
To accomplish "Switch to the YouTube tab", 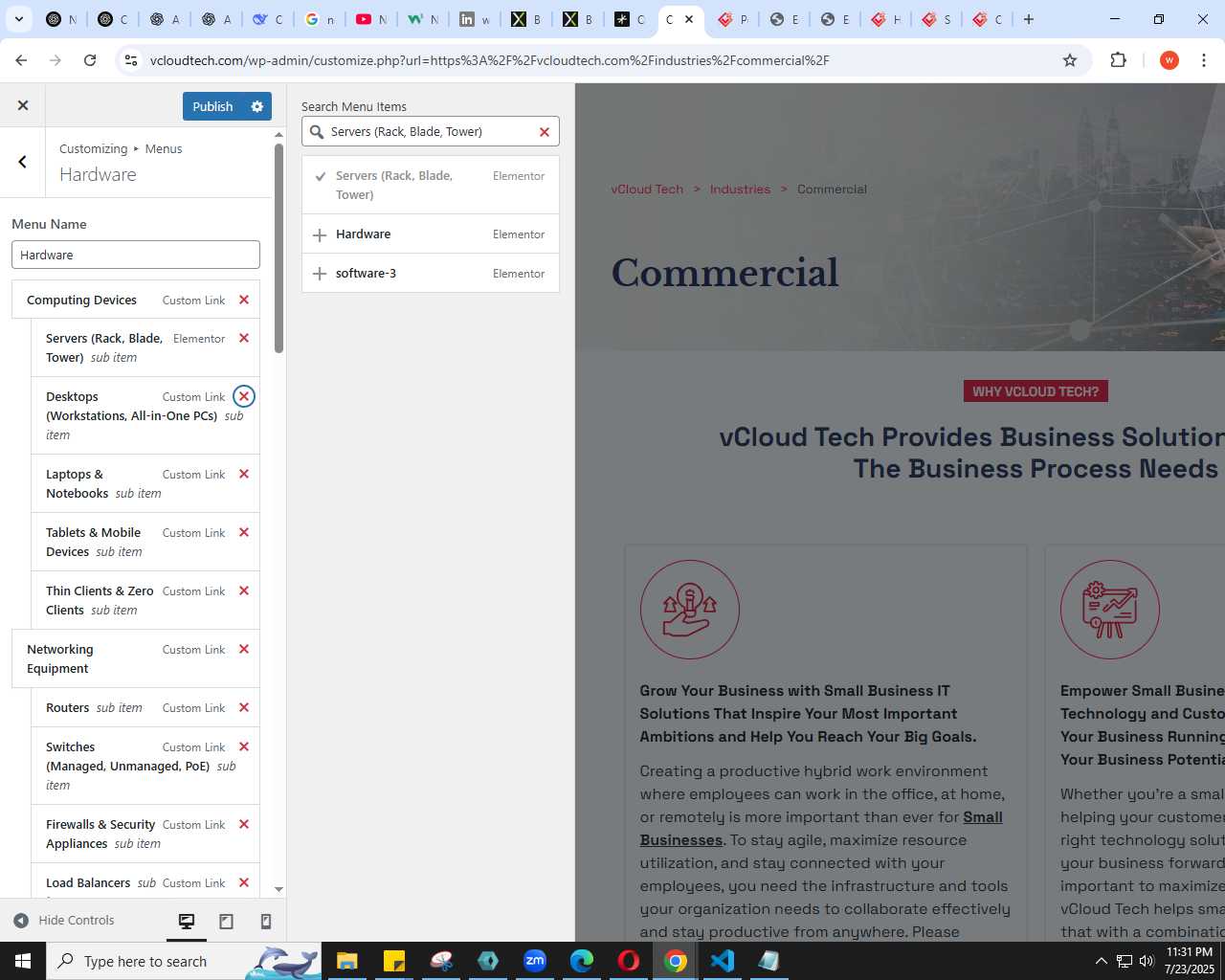I will click(x=371, y=19).
